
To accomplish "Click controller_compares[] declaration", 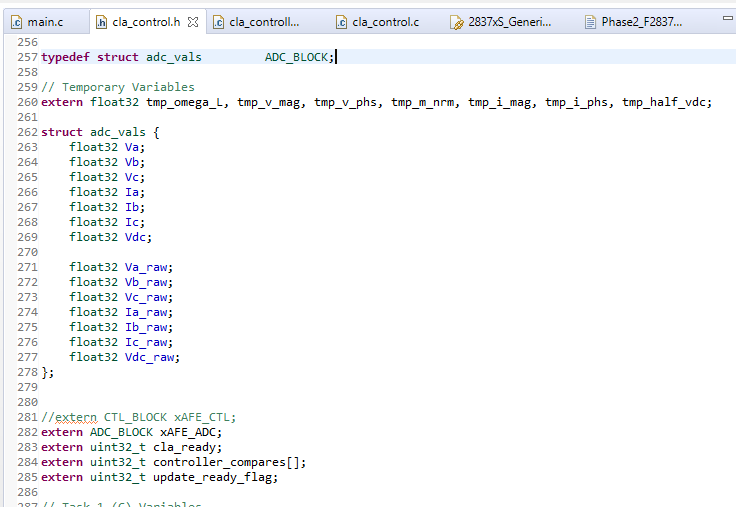I will (174, 463).
